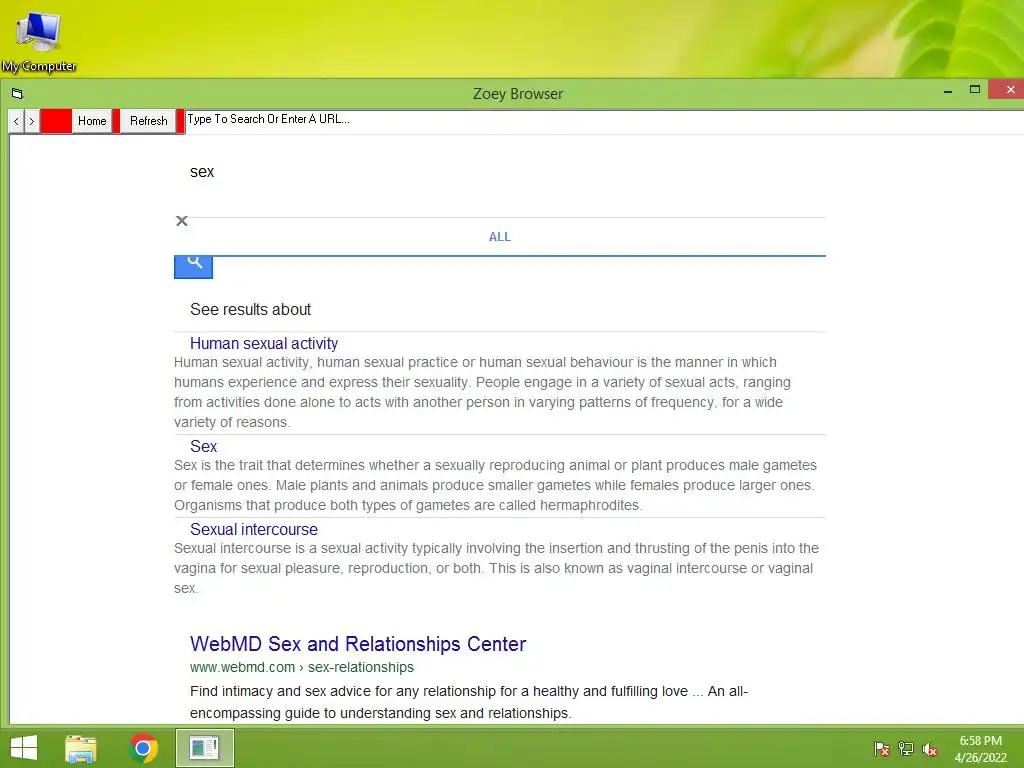Maximize the Zoey Browser window

(974, 90)
